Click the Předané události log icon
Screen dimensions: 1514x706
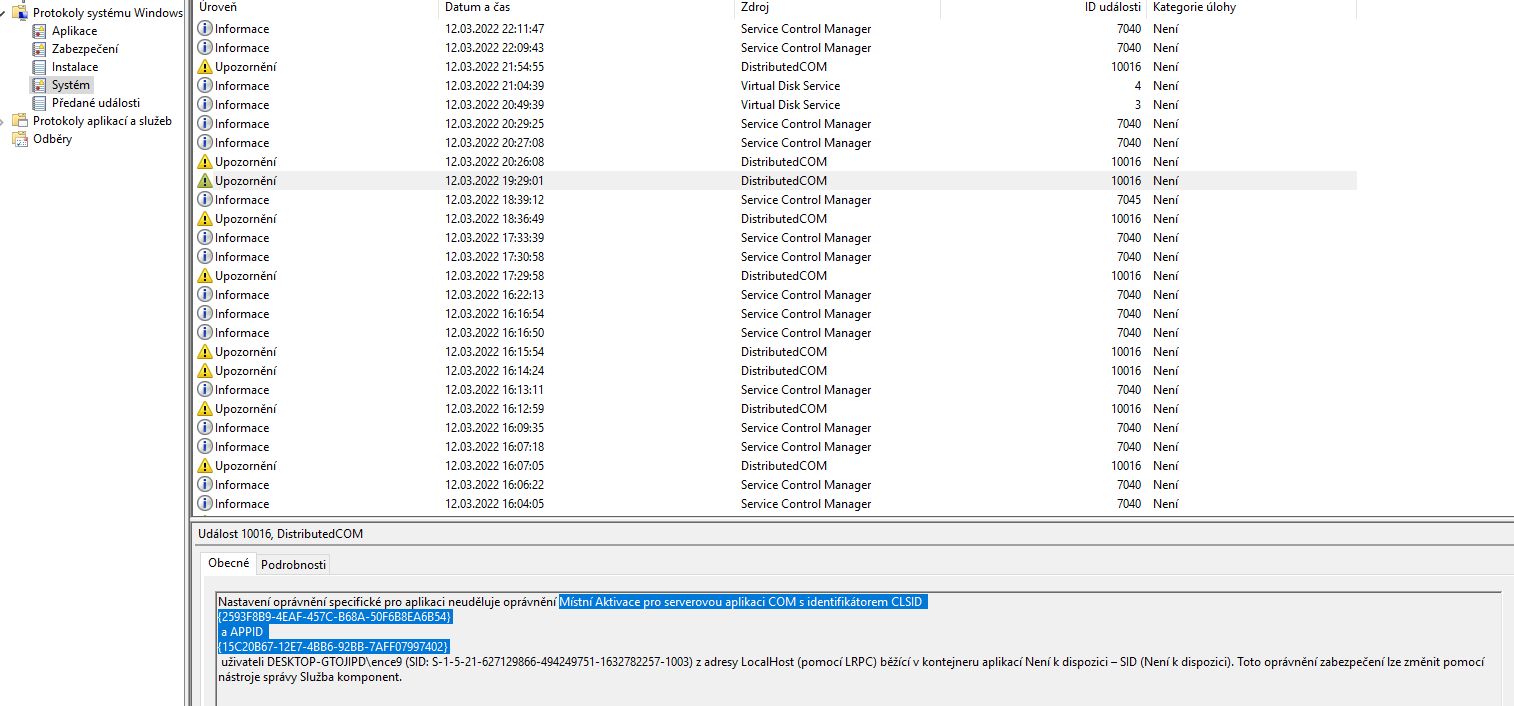39,103
